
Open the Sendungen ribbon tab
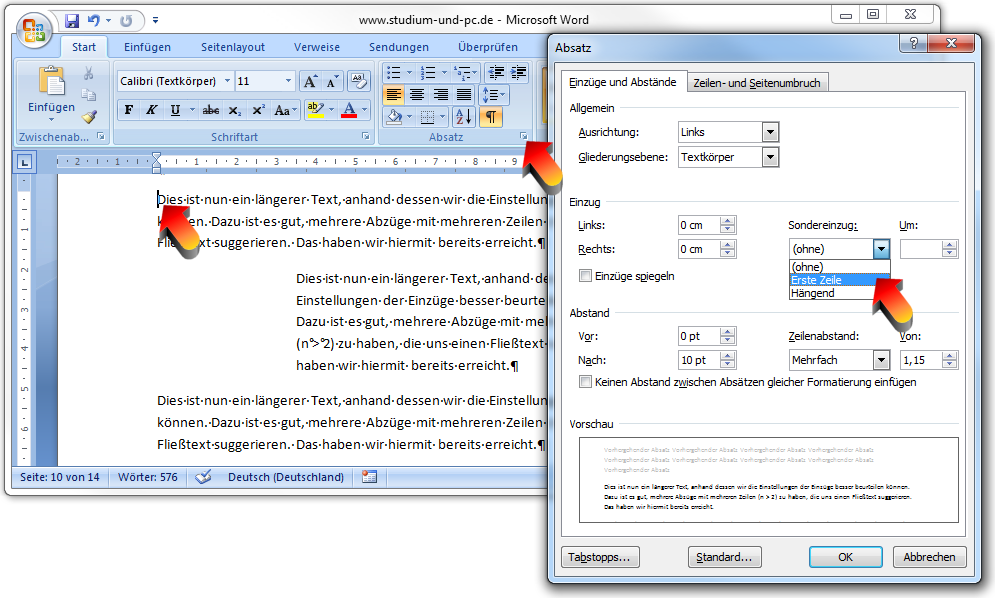pyautogui.click(x=399, y=47)
